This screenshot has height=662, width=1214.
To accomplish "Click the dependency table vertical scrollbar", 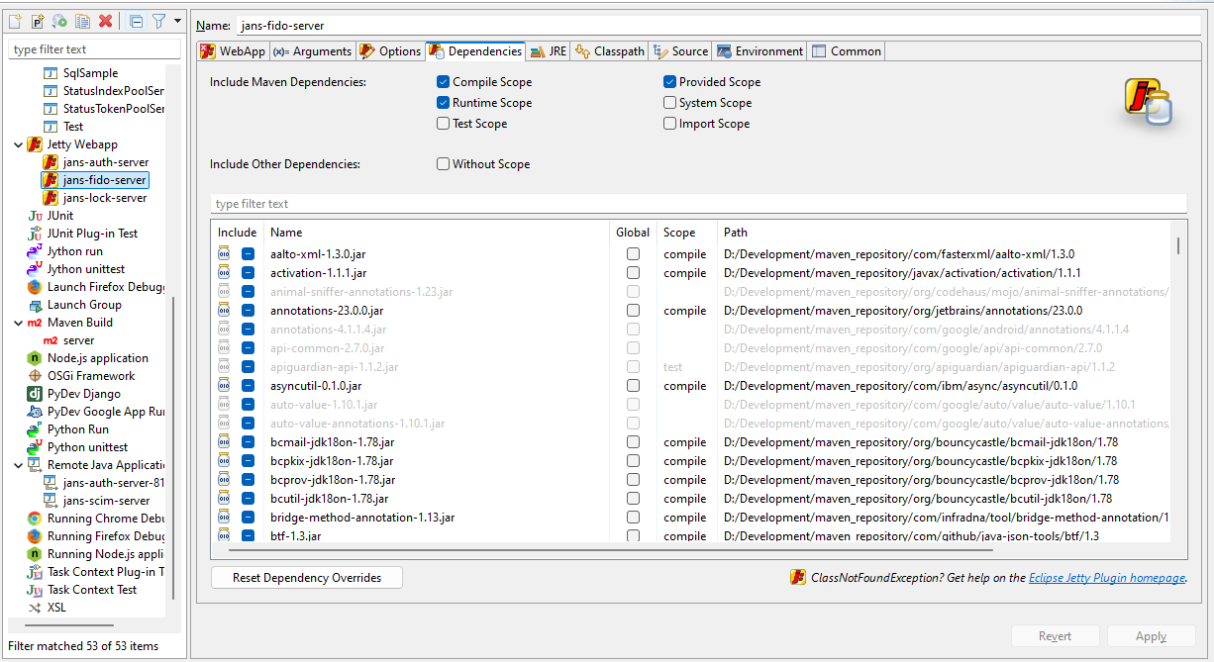I will (x=1179, y=246).
